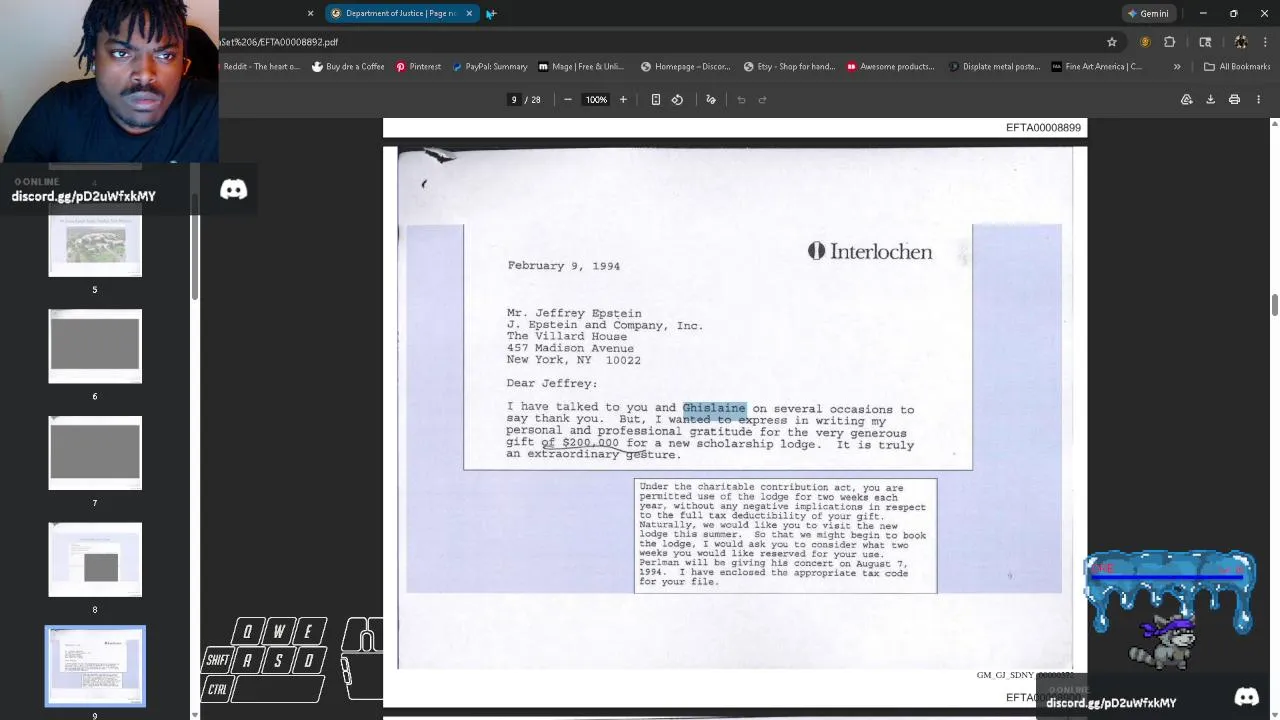This screenshot has height=720, width=1280.
Task: Click the PDF page number field
Action: [x=514, y=99]
